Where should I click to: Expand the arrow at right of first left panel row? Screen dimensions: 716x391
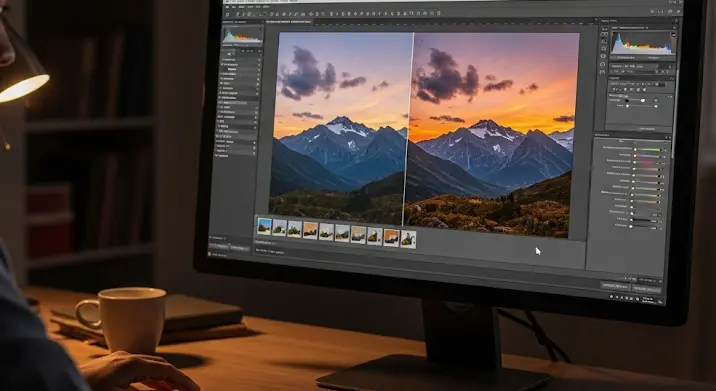tap(259, 60)
